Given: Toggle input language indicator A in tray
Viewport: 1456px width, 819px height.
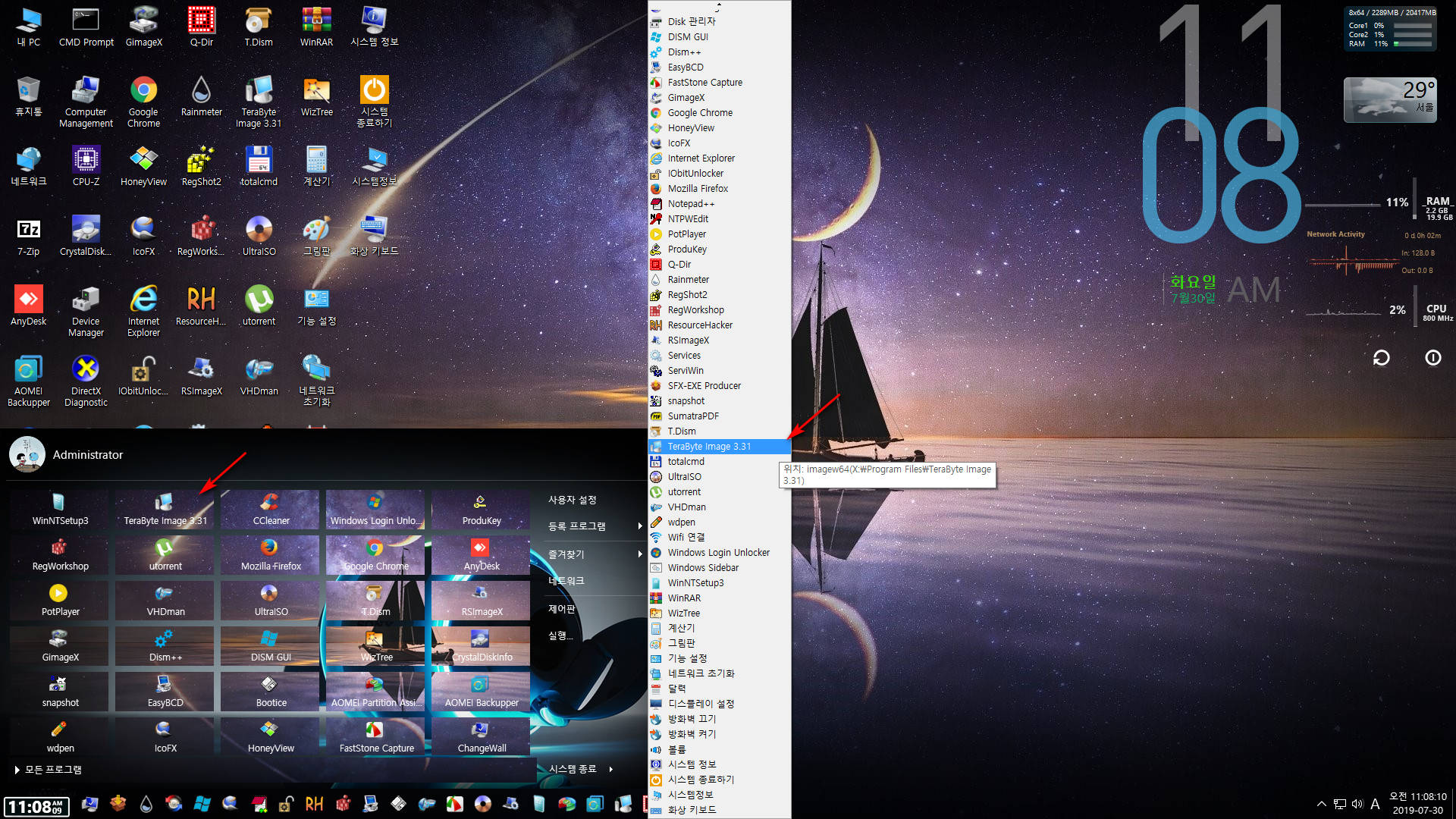Looking at the screenshot, I should [x=1375, y=804].
